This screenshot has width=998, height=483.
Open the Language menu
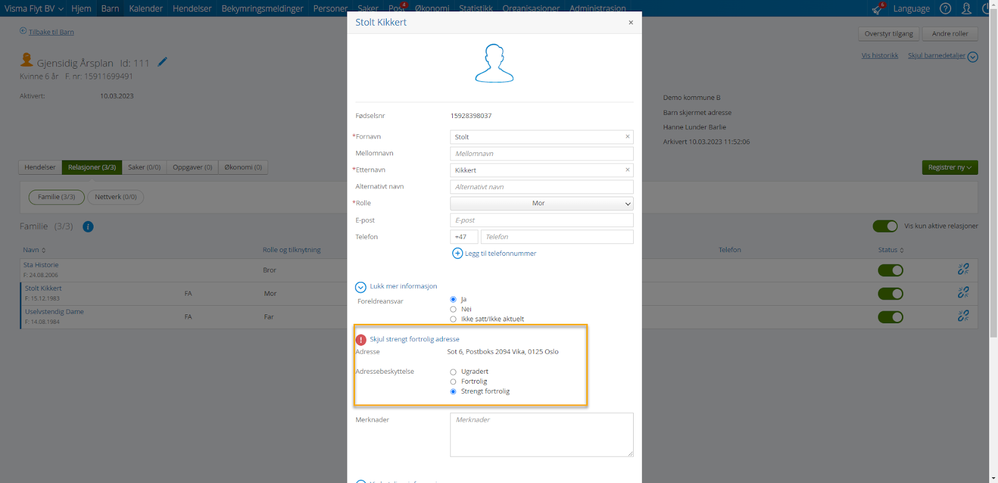point(911,8)
